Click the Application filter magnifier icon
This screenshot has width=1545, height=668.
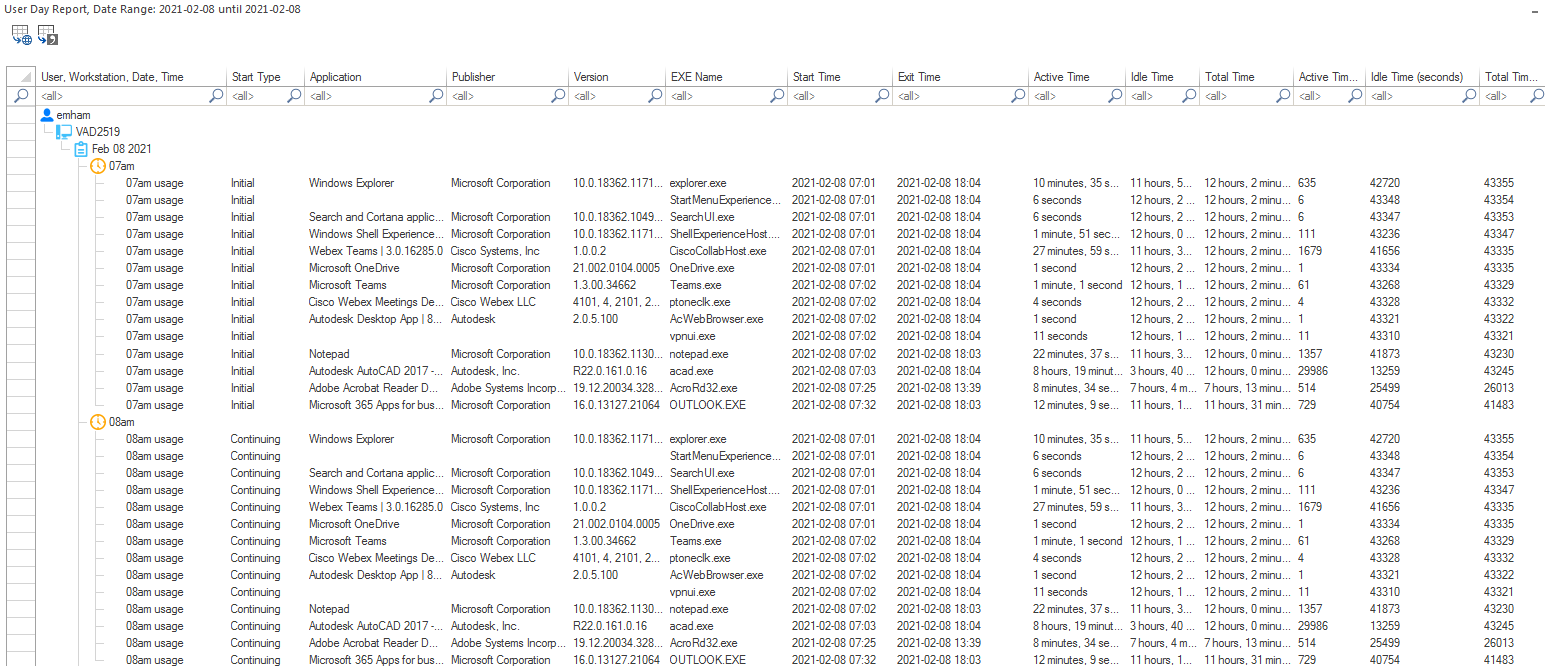(436, 96)
